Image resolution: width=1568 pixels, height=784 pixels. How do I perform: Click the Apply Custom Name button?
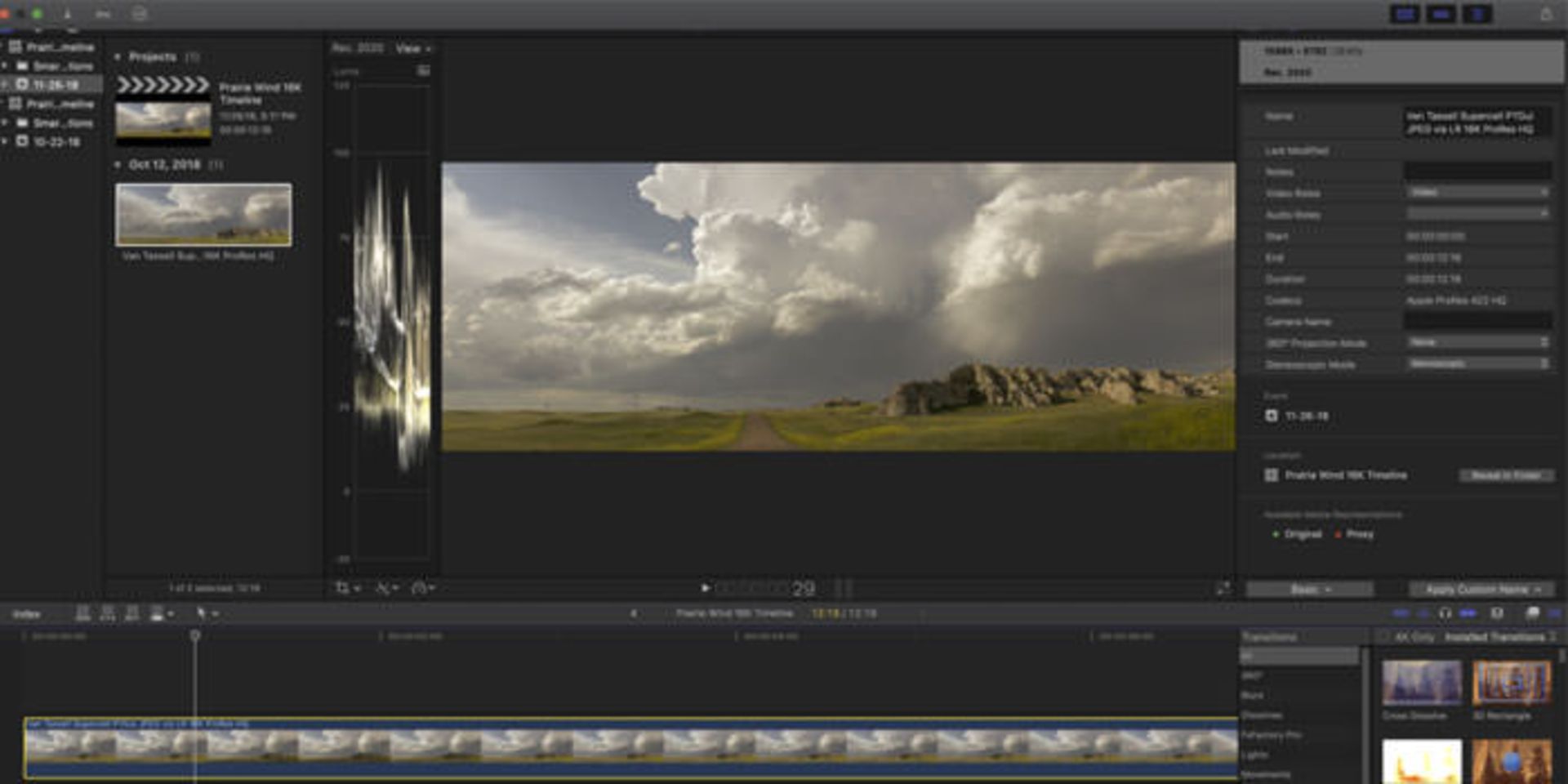pos(1481,590)
